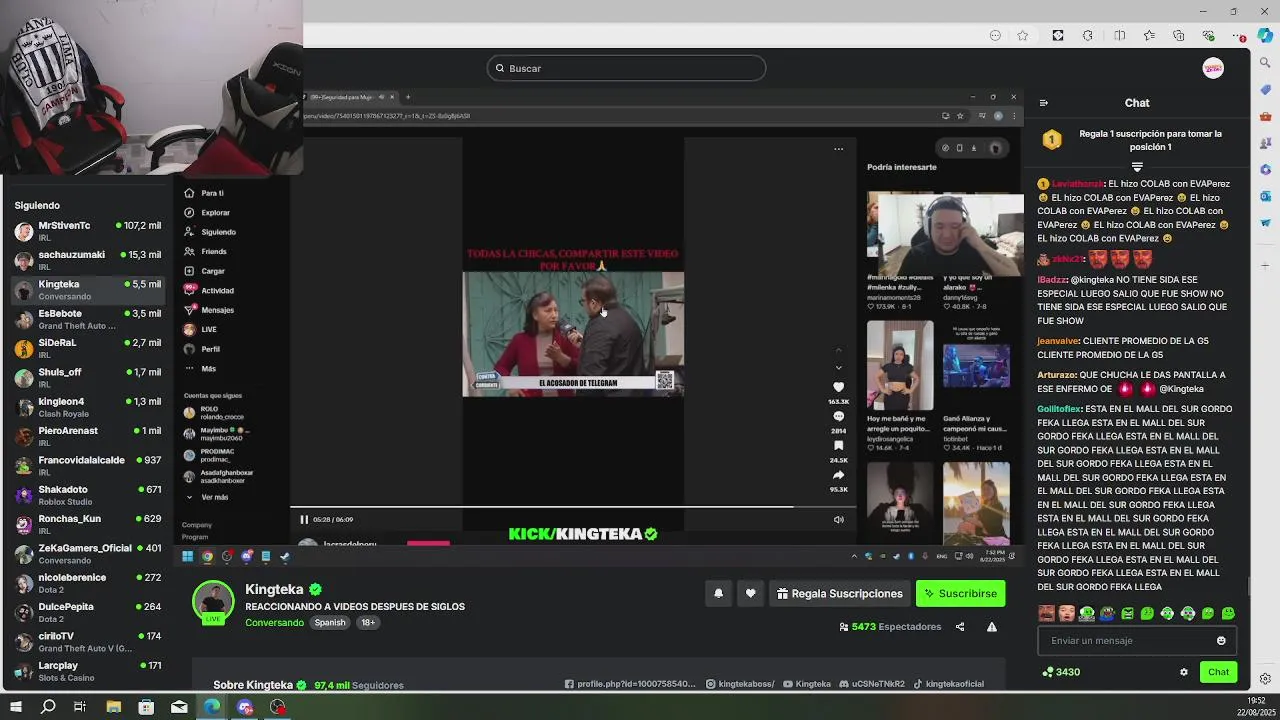Screen dimensions: 1280x720
Task: Toggle notifications bell for Kingteka
Action: pos(718,594)
